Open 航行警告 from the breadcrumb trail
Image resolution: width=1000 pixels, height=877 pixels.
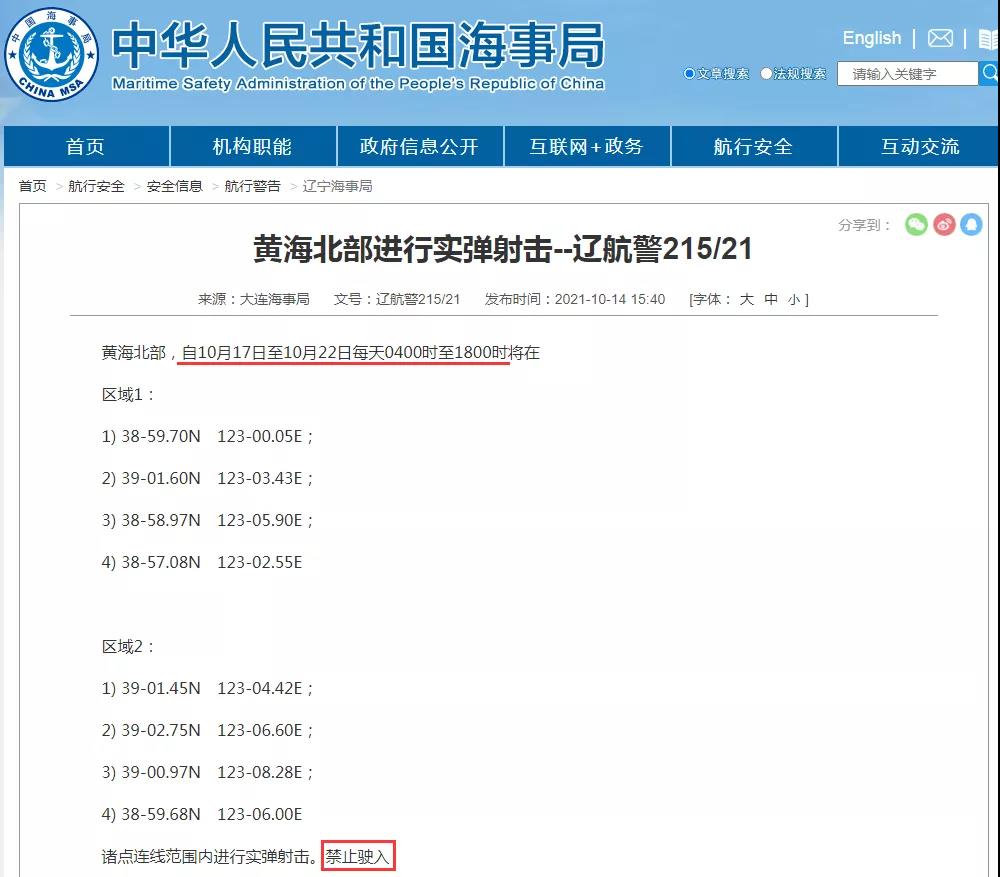[x=254, y=186]
